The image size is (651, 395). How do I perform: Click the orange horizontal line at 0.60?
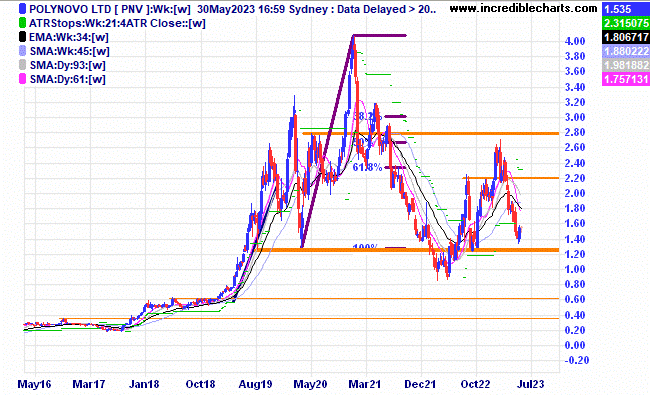365,299
